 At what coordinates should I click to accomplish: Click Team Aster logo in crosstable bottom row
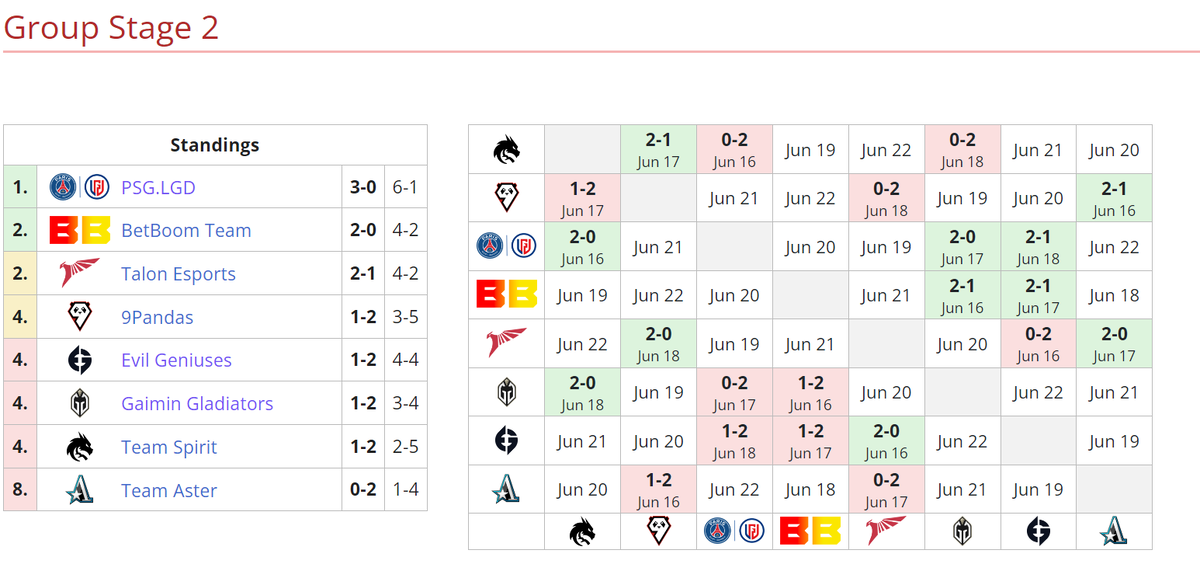click(x=1114, y=531)
